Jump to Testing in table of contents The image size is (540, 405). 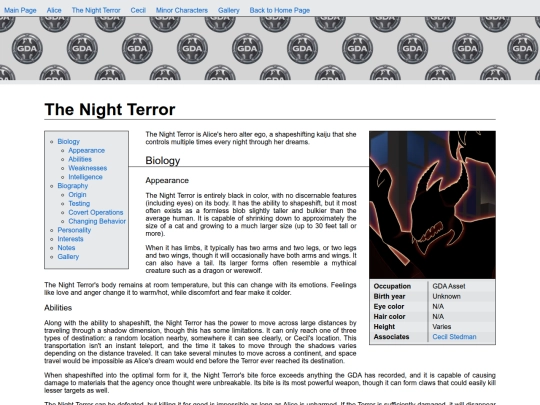tap(79, 204)
